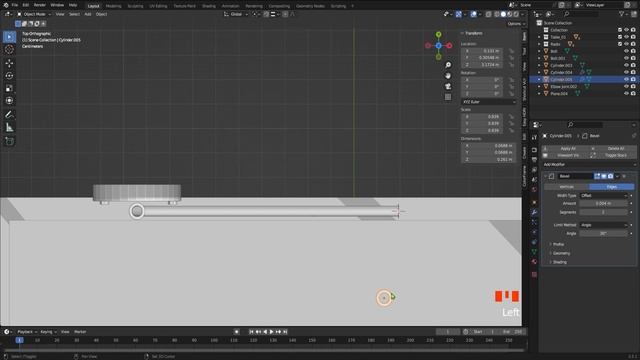Switch to the Shading workspace tab
Image resolution: width=640 pixels, height=360 pixels.
click(x=209, y=6)
